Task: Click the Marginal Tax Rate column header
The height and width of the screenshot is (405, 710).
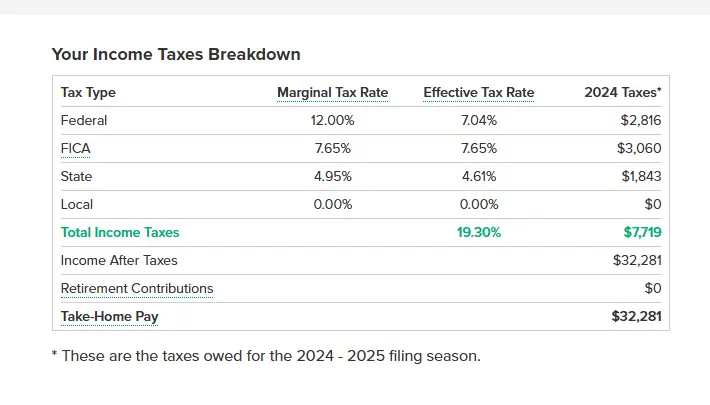Action: pyautogui.click(x=332, y=93)
